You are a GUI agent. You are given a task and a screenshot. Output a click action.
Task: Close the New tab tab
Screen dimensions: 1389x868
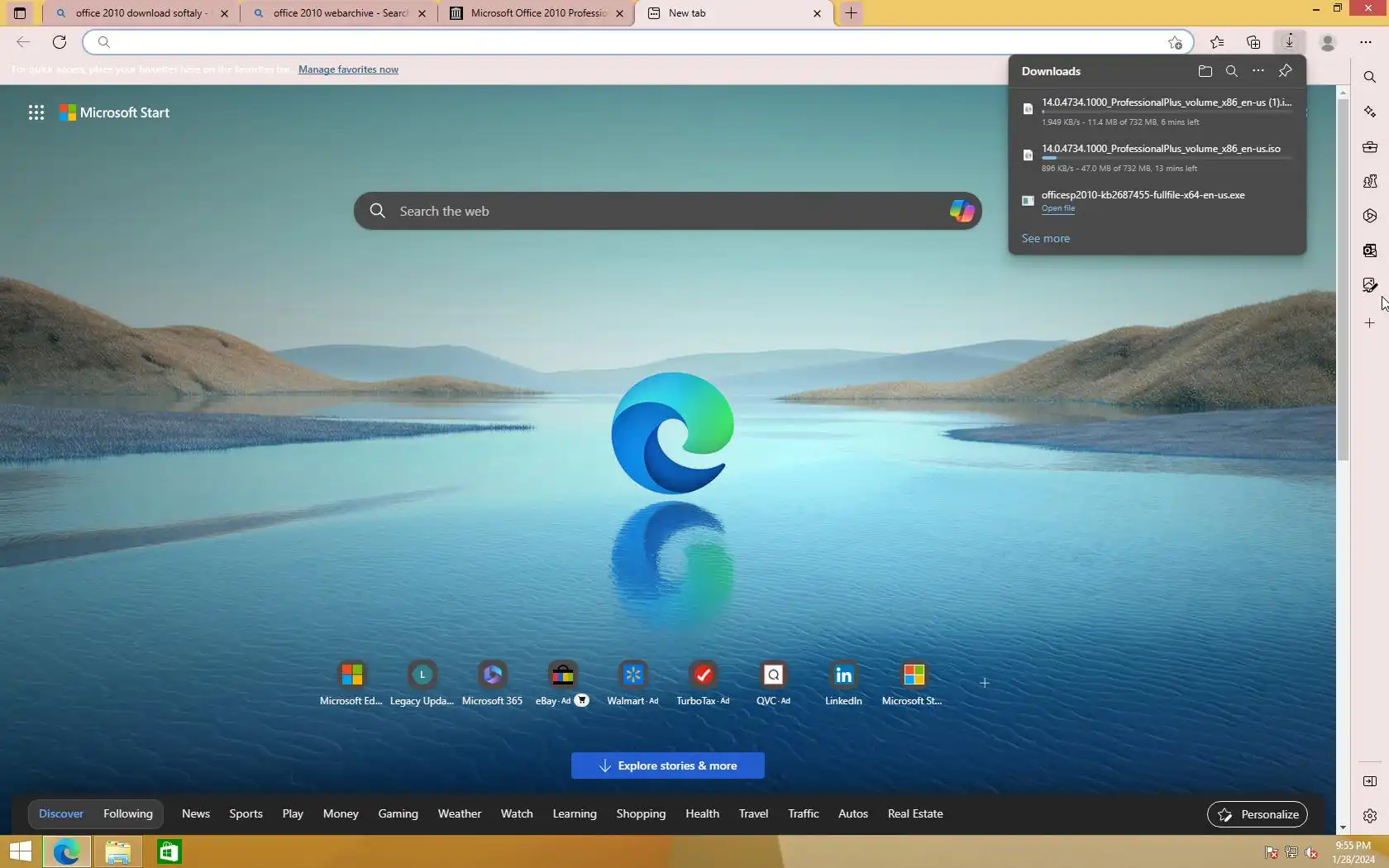[x=817, y=13]
